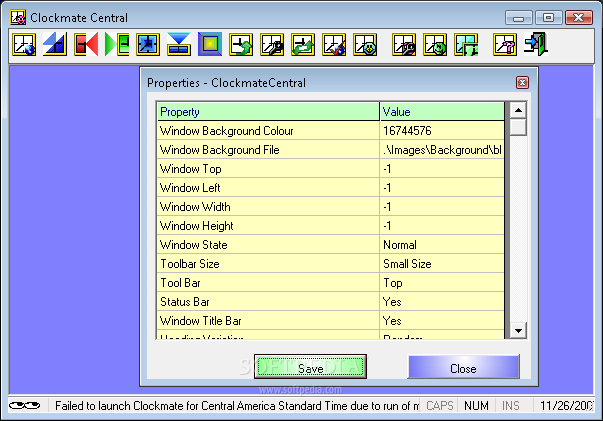Click the -1 value for Window Height
603x421 pixels.
[x=387, y=226]
